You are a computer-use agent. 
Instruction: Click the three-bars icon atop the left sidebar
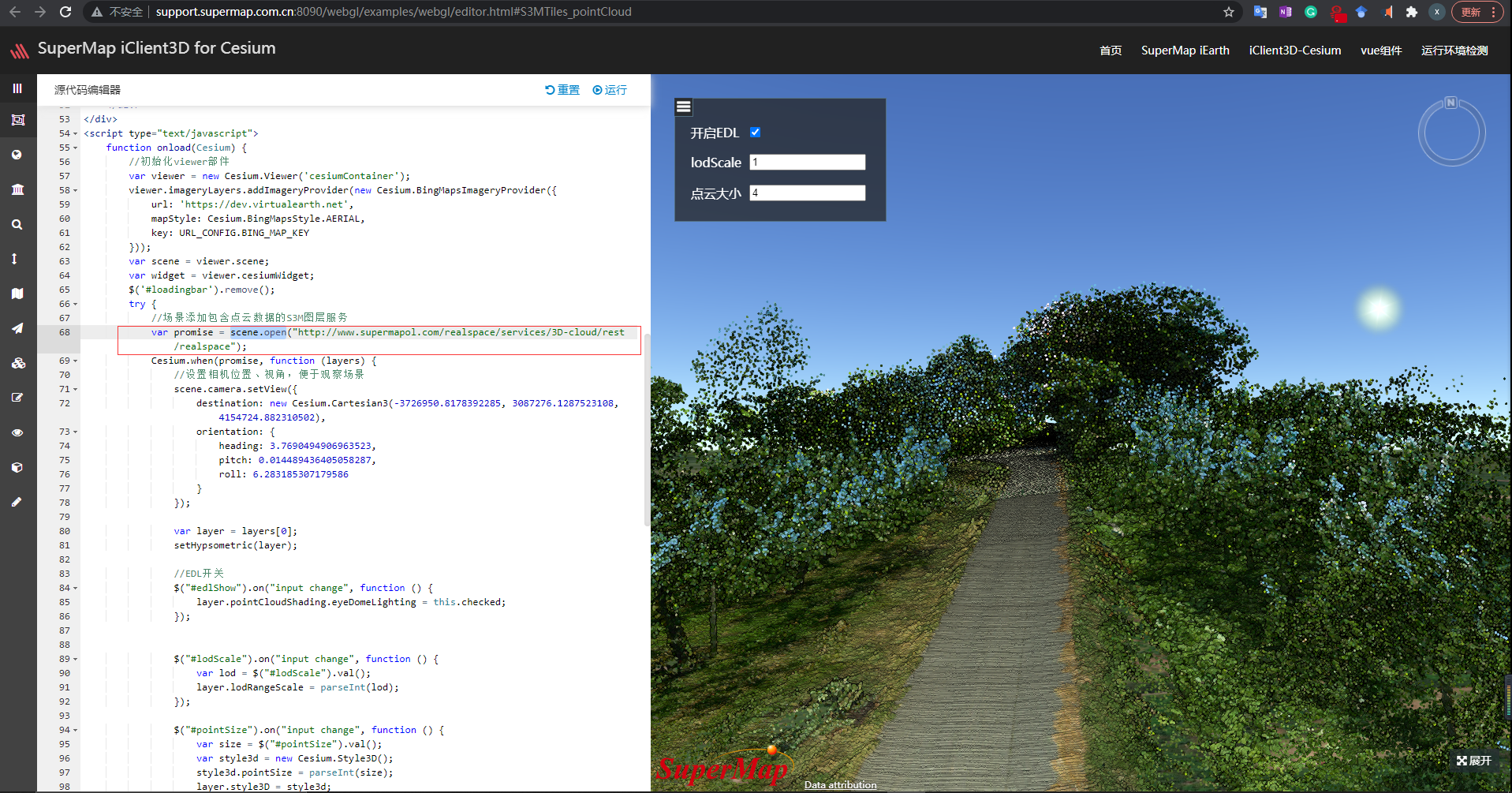(17, 88)
